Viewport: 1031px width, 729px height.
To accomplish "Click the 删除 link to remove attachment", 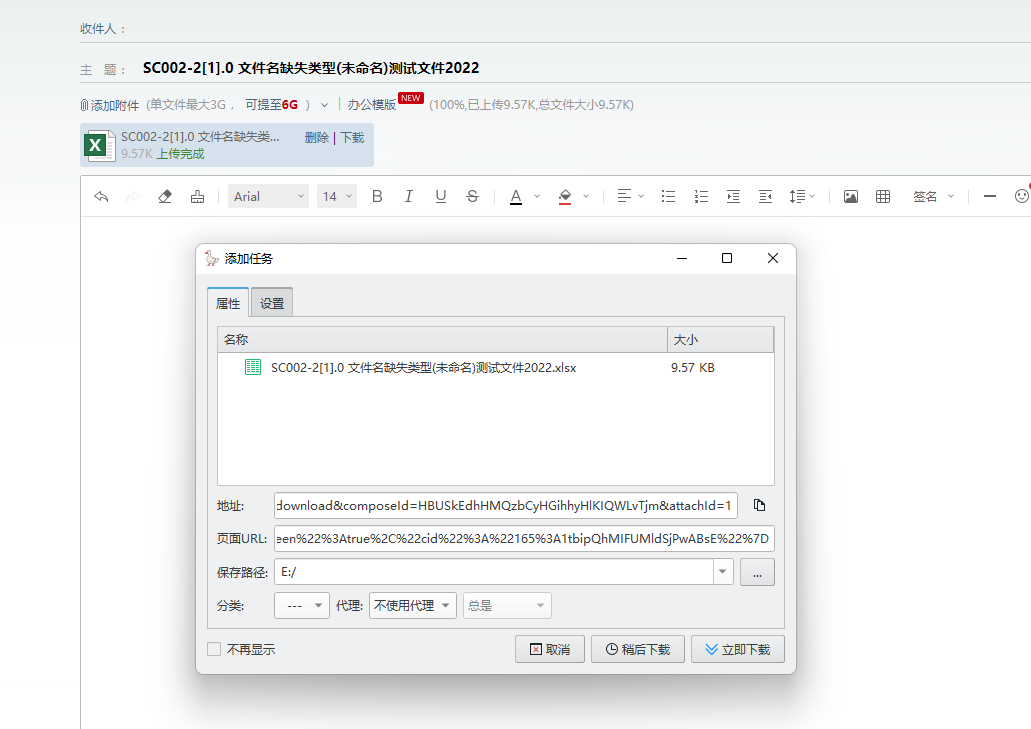I will coord(316,138).
